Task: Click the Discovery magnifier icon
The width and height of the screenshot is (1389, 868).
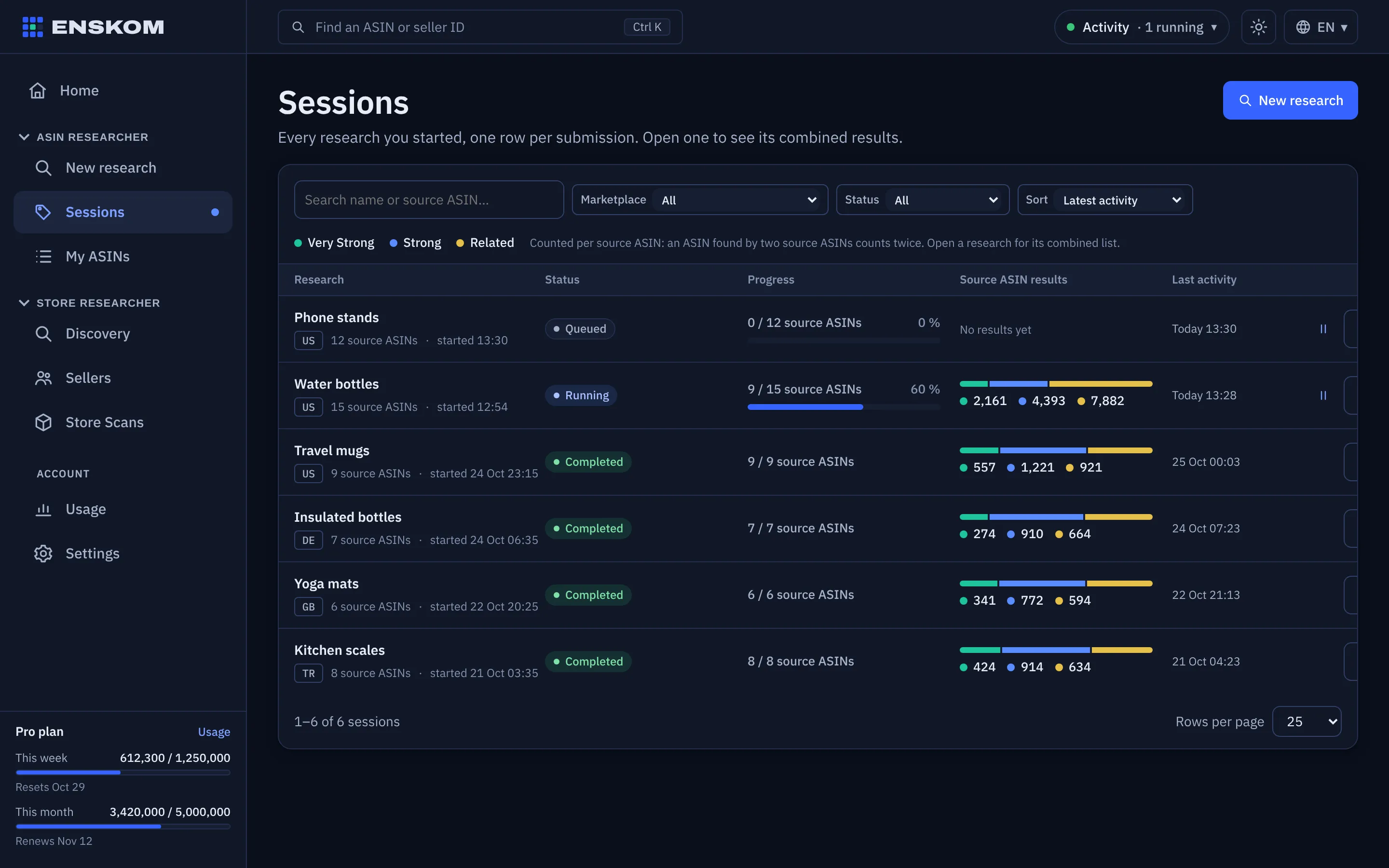Action: click(43, 334)
